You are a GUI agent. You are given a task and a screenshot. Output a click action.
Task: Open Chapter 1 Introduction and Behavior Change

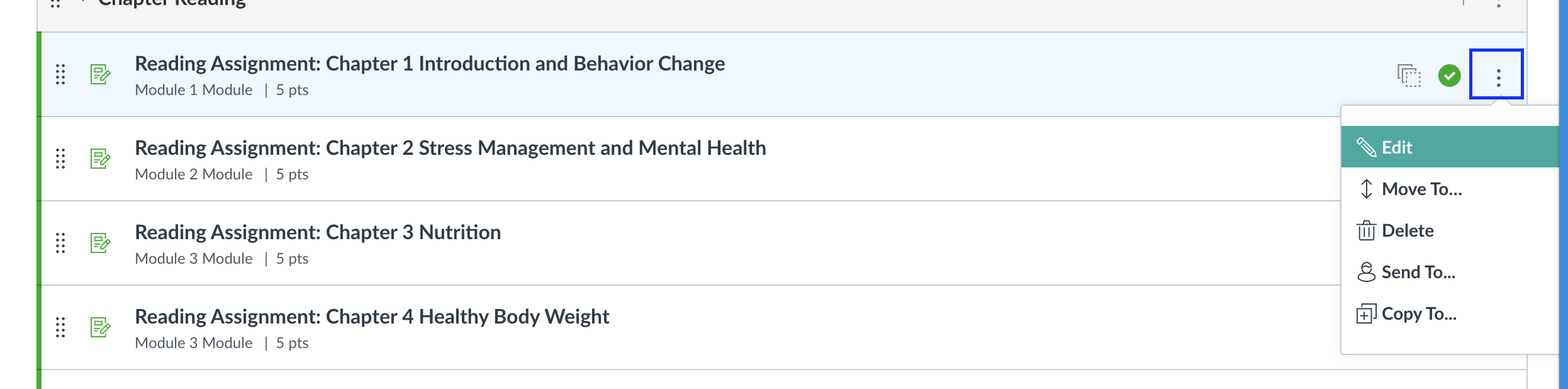pos(430,64)
